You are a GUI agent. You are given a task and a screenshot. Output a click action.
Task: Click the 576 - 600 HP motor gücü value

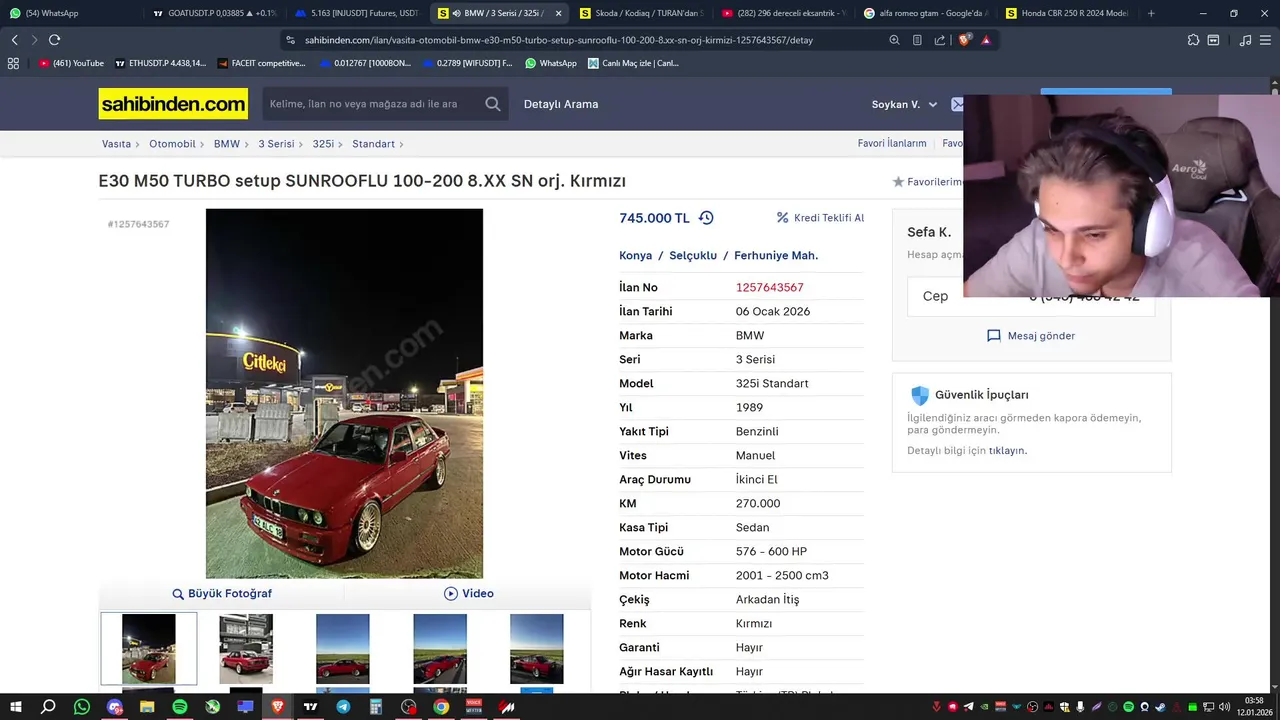(x=771, y=552)
